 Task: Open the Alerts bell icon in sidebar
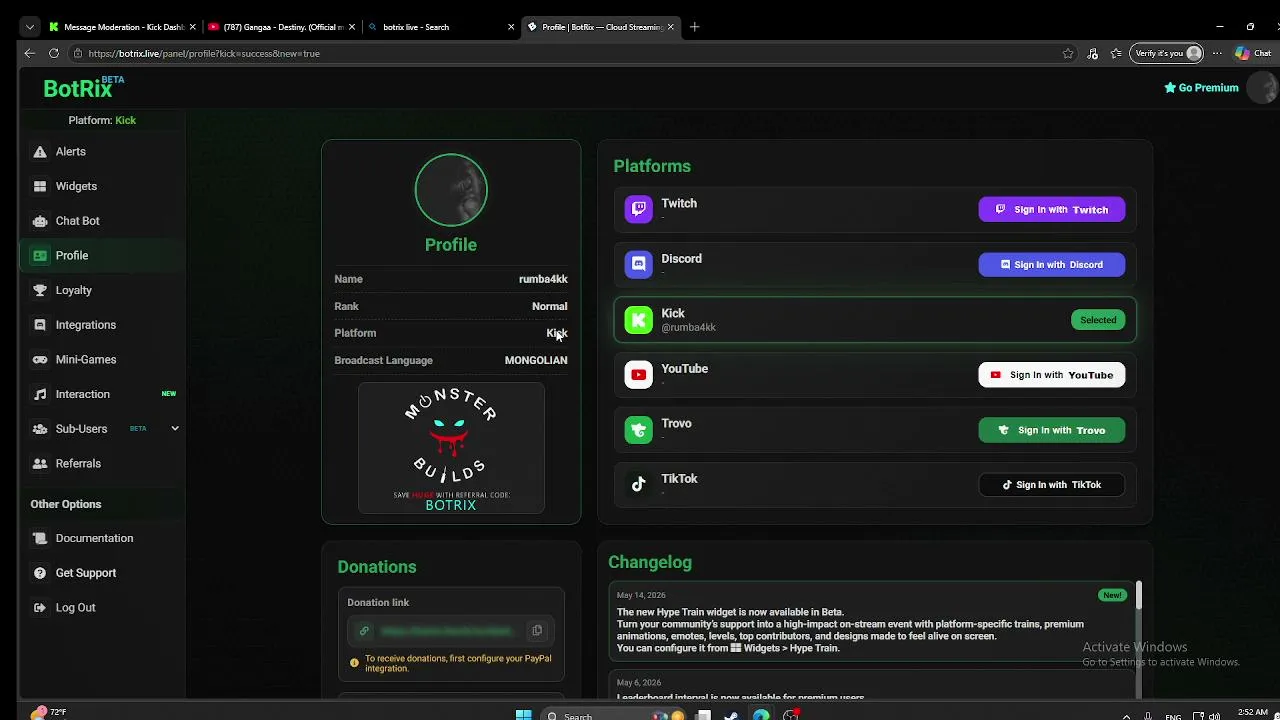(x=40, y=152)
